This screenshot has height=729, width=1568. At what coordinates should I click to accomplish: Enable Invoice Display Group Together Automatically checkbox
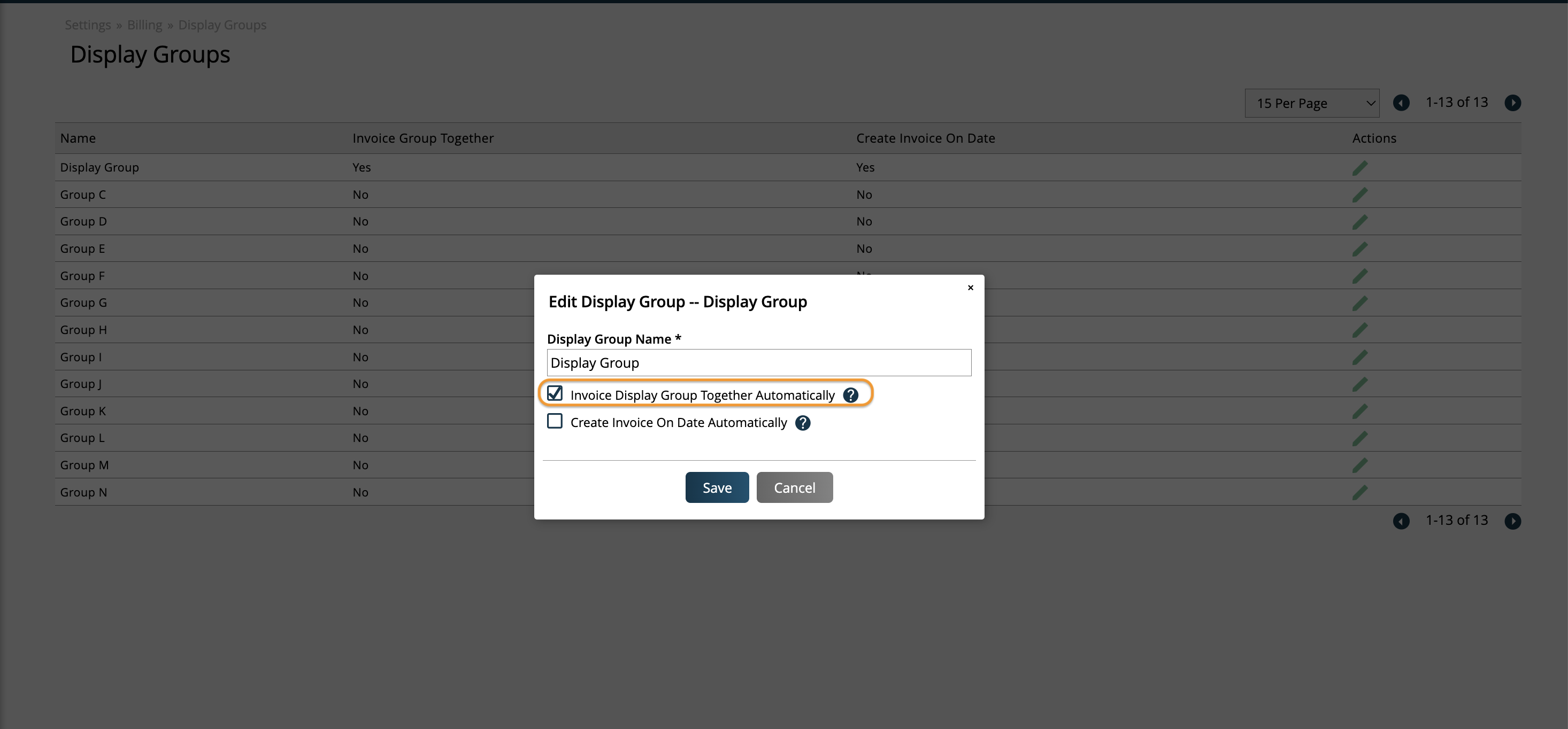(x=555, y=394)
